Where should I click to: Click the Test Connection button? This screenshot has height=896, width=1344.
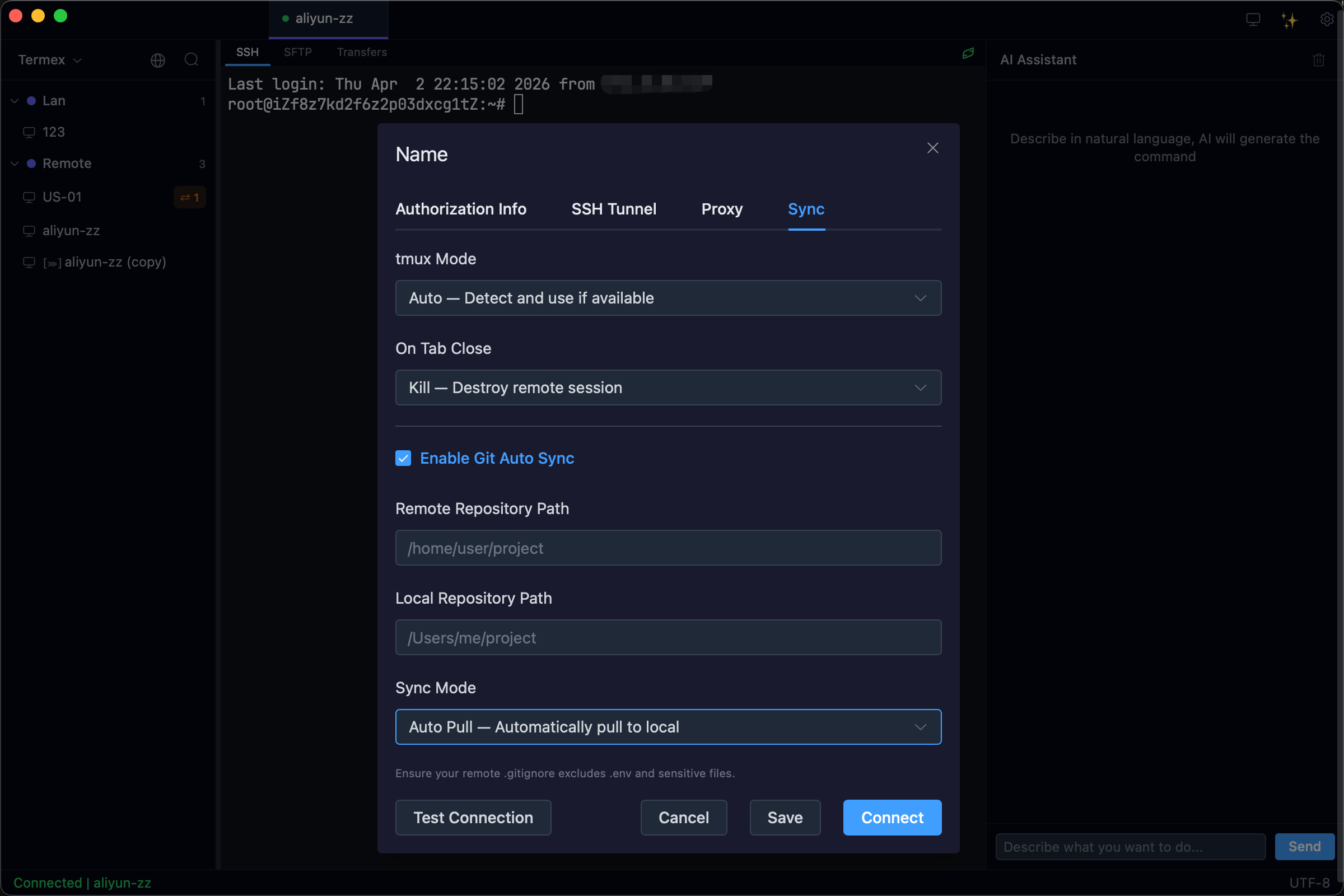pos(473,817)
